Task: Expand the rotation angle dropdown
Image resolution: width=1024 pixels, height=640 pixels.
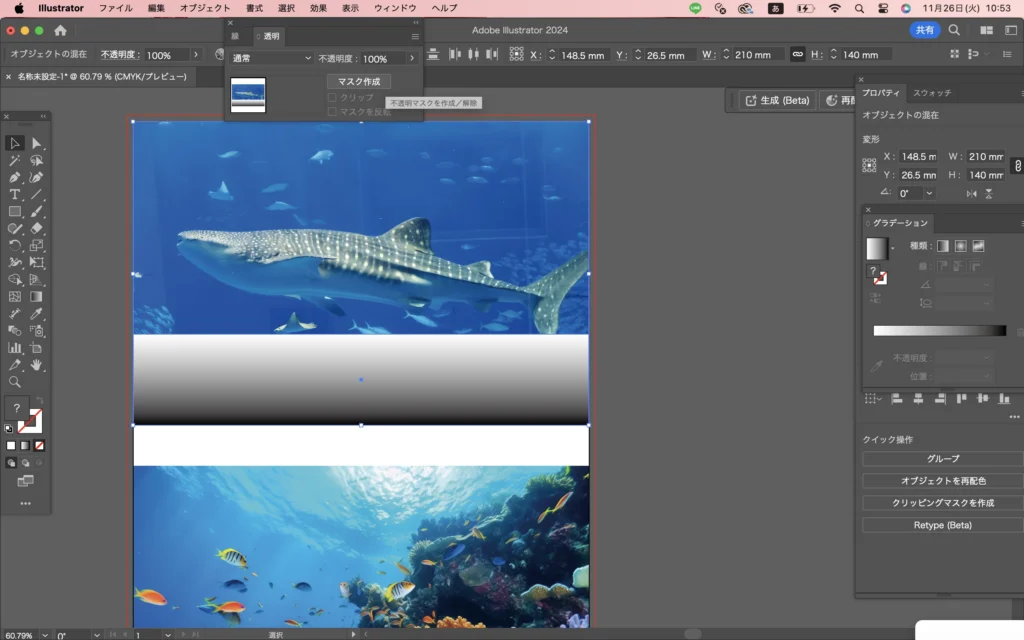Action: click(x=929, y=193)
